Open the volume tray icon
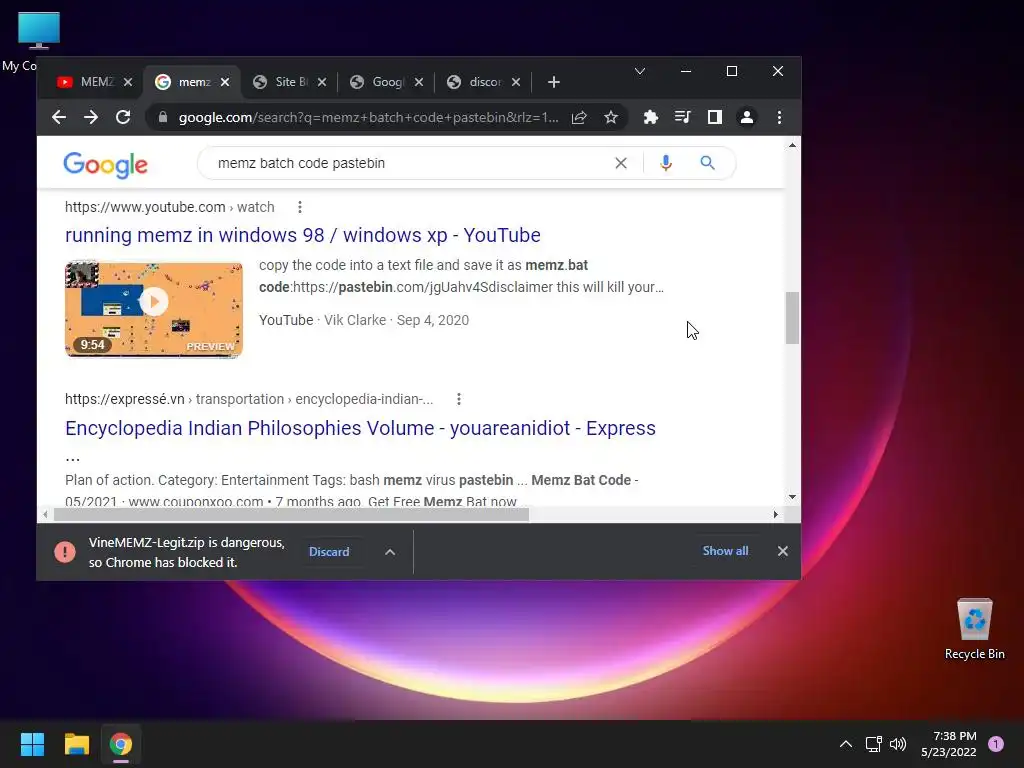Screen dimensions: 1024x768 pyautogui.click(x=898, y=744)
